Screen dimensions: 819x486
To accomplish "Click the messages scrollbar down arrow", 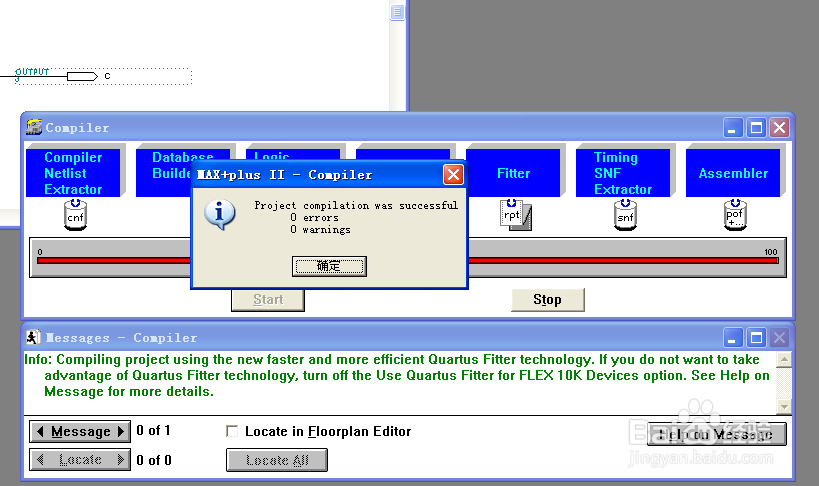I will 783,406.
